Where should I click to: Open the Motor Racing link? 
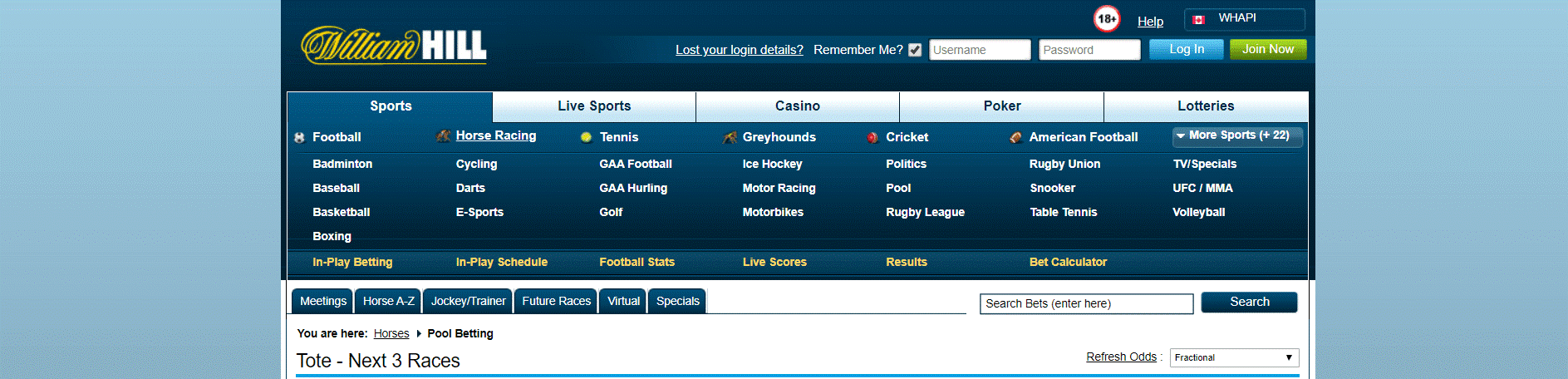click(779, 188)
